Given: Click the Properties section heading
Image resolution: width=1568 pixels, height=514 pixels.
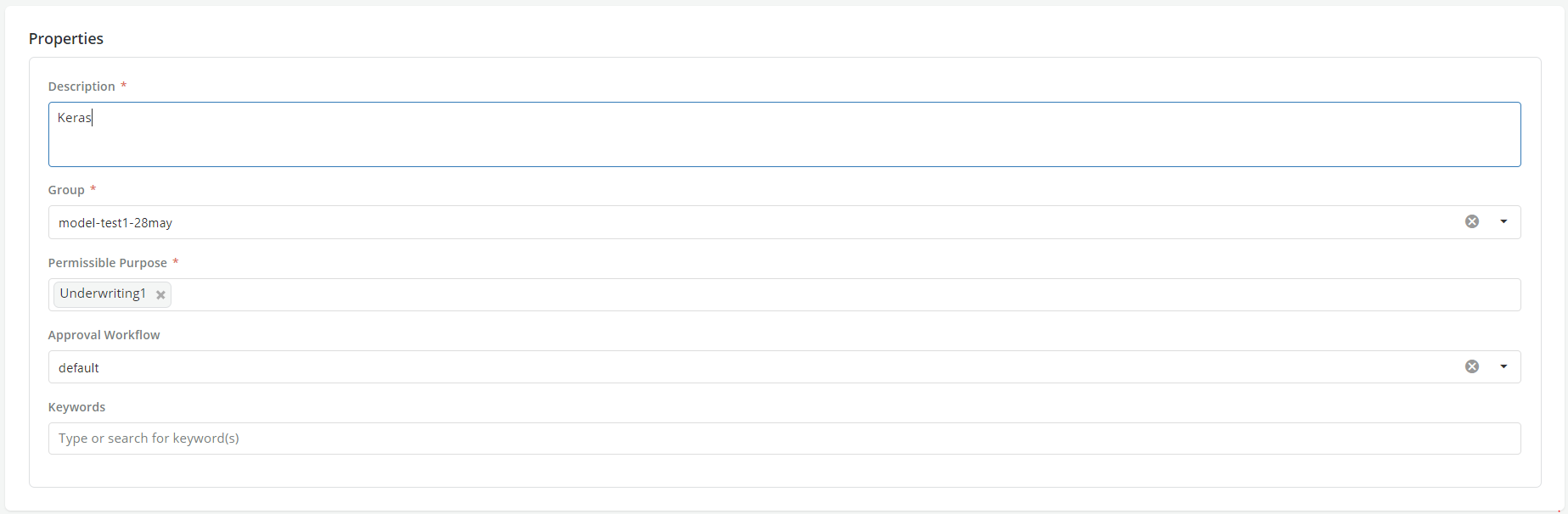Looking at the screenshot, I should [x=66, y=39].
